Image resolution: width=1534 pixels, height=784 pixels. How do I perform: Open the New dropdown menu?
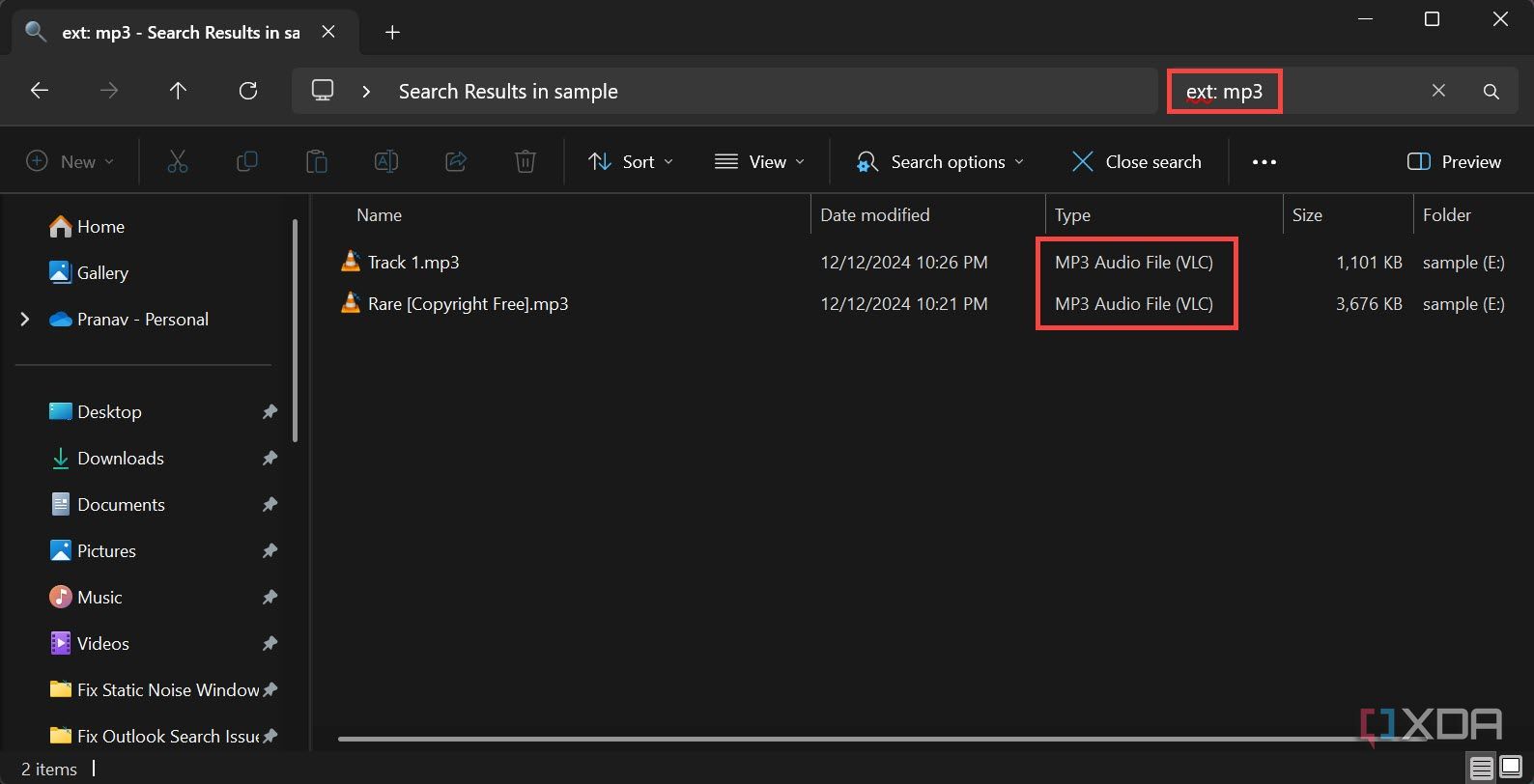pos(70,162)
